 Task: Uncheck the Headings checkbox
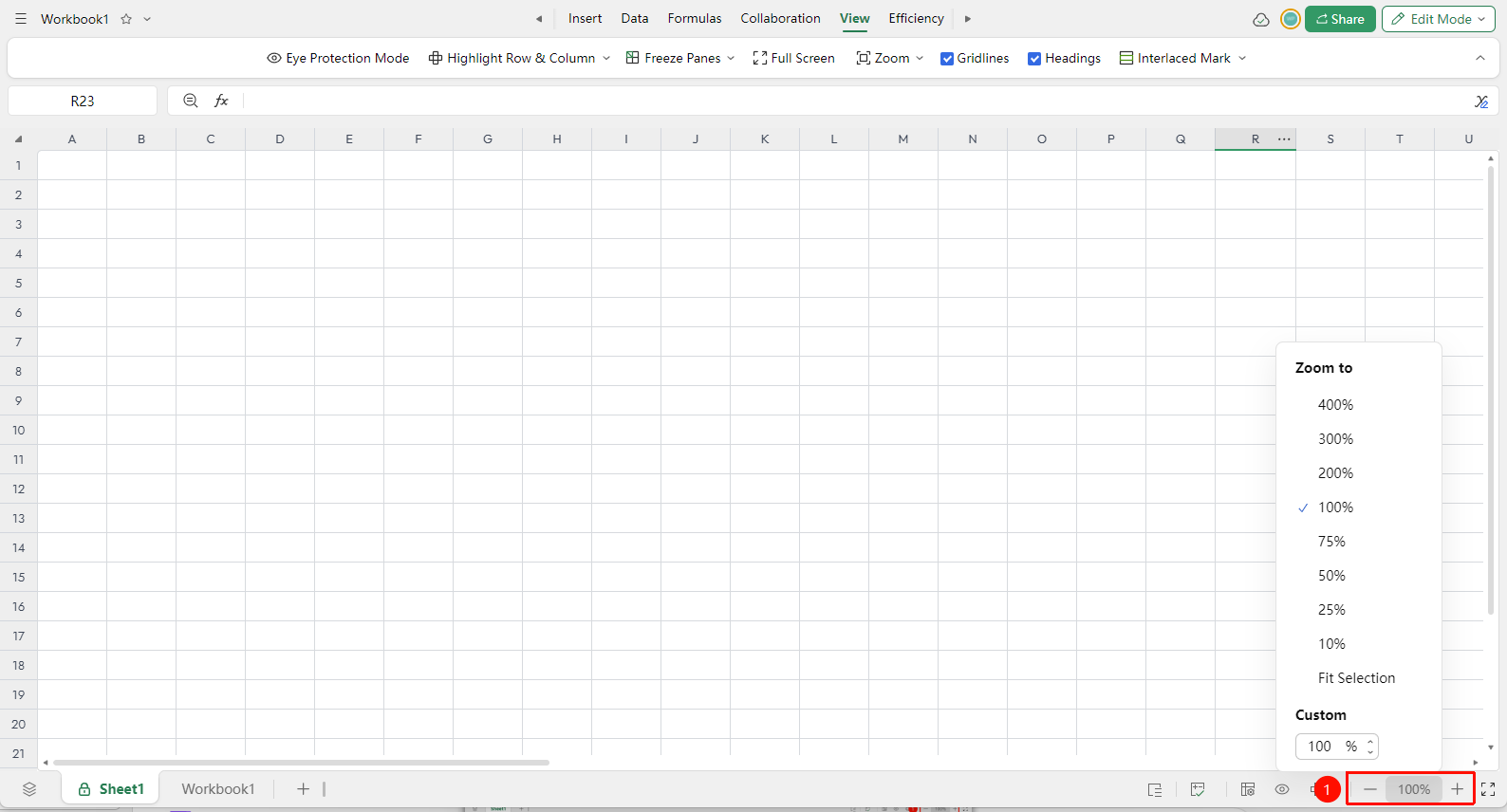pos(1034,59)
